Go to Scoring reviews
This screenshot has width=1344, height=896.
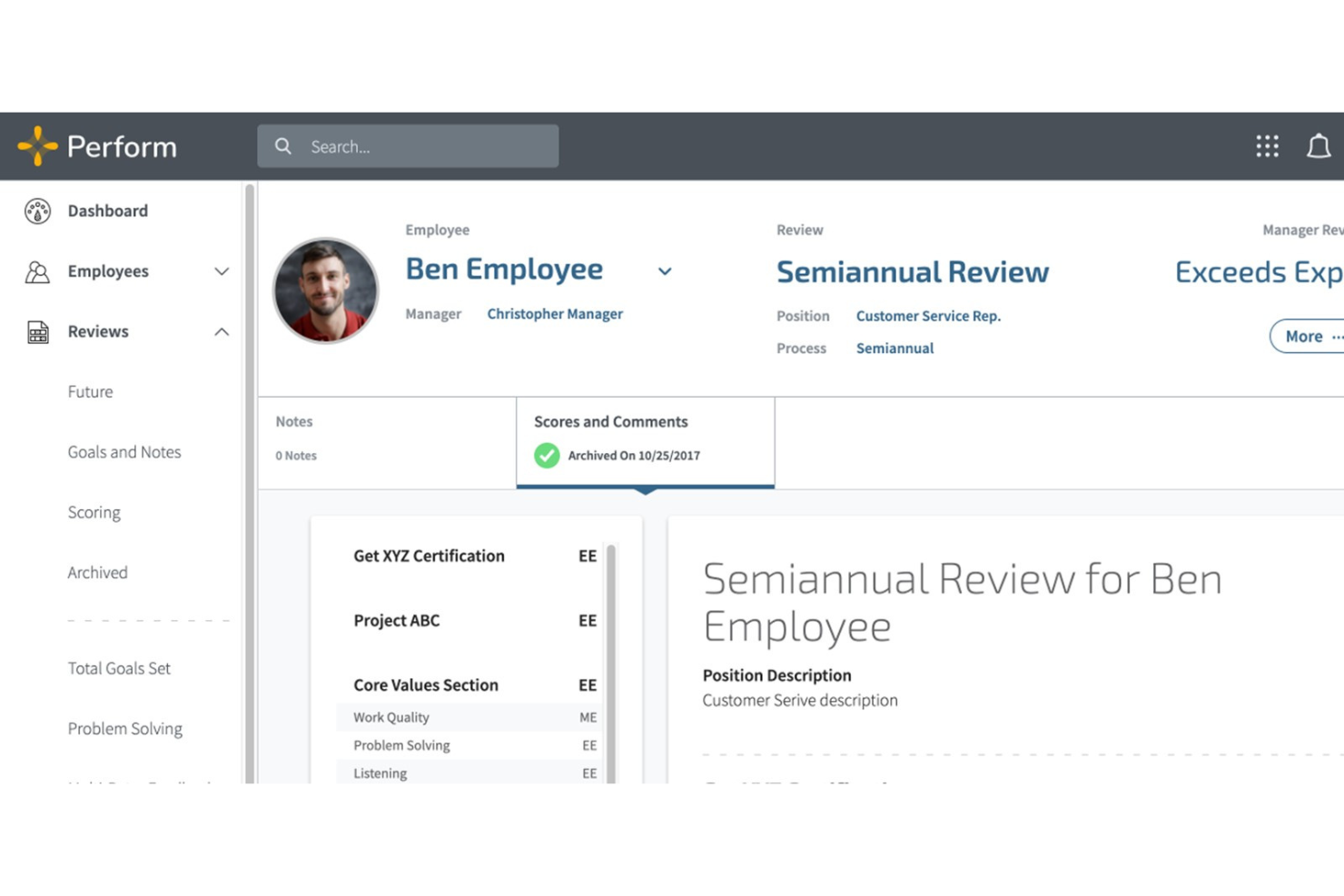click(x=94, y=513)
